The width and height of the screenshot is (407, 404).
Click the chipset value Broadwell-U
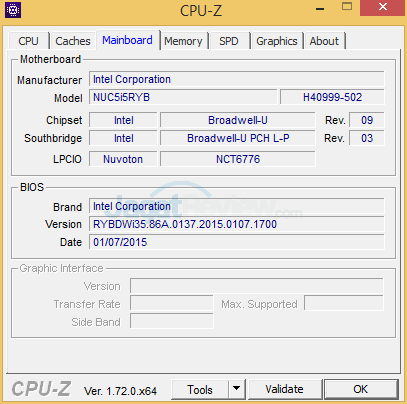coord(238,120)
